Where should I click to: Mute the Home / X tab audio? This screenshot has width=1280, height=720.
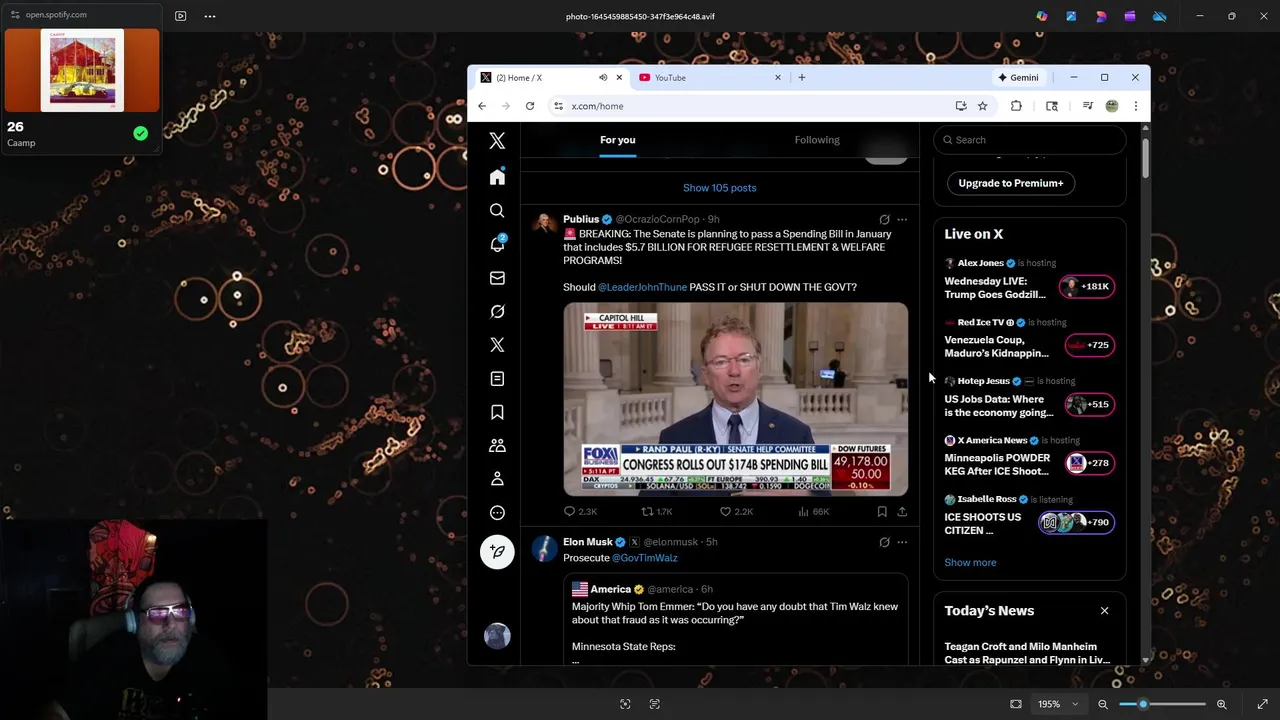[x=603, y=77]
